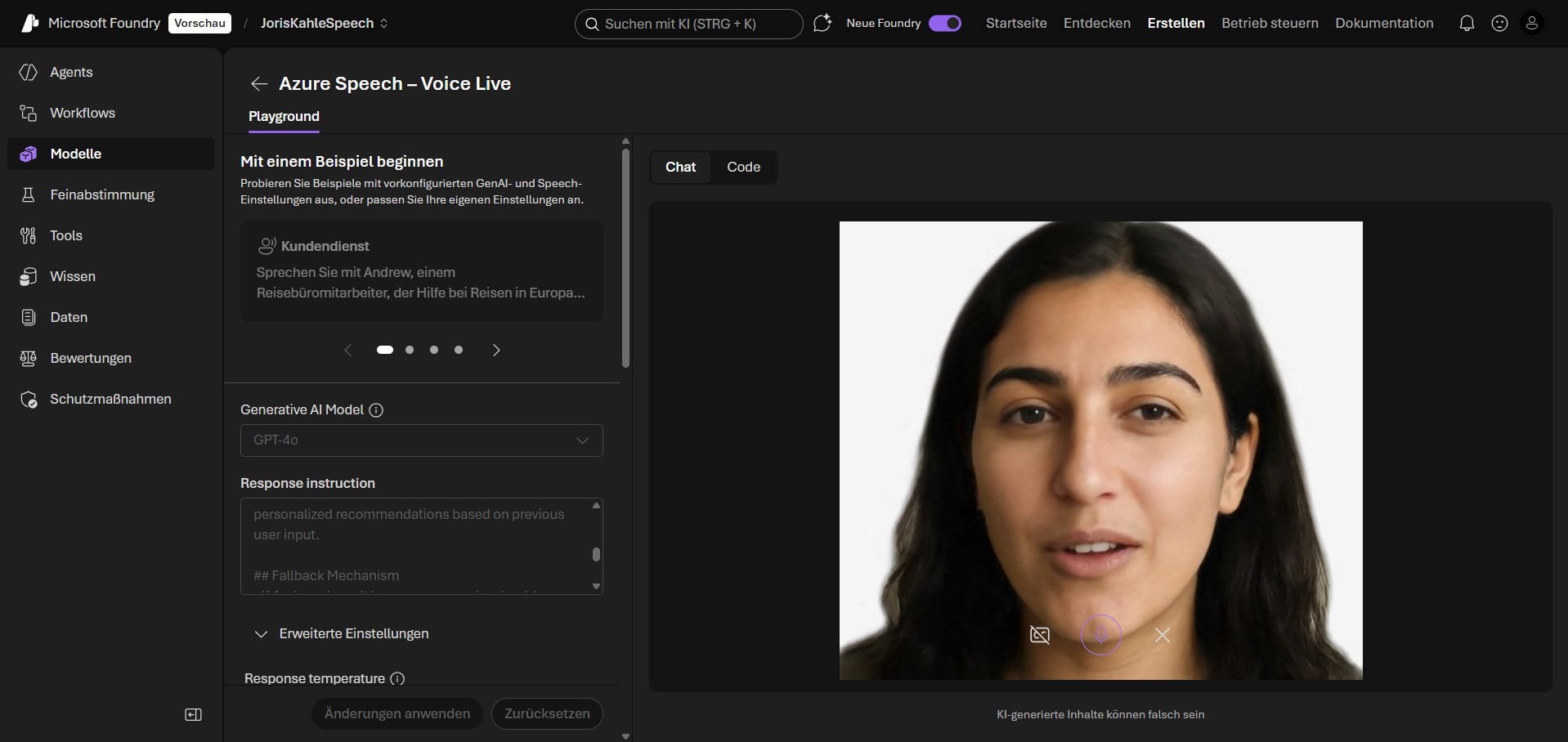This screenshot has width=1568, height=742.
Task: Navigate to Startseite
Action: point(1016,23)
